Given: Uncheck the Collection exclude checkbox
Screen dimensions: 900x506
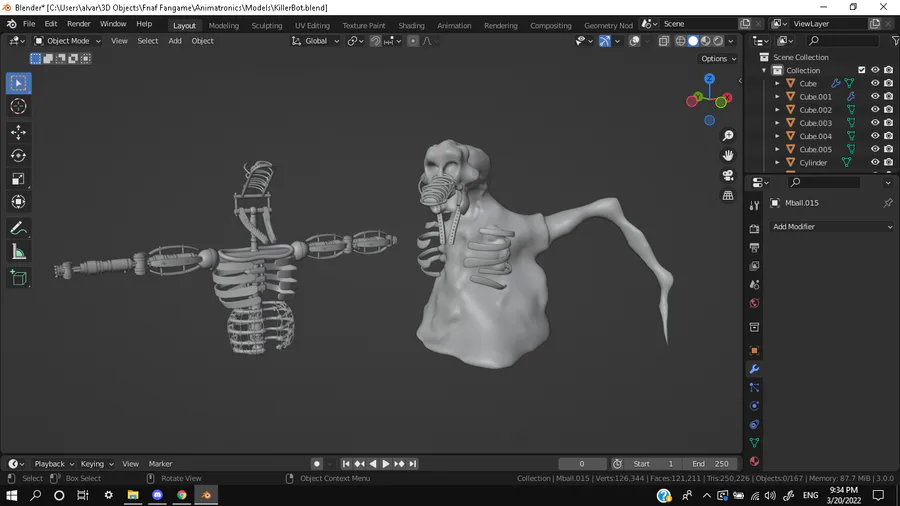Looking at the screenshot, I should [x=862, y=70].
